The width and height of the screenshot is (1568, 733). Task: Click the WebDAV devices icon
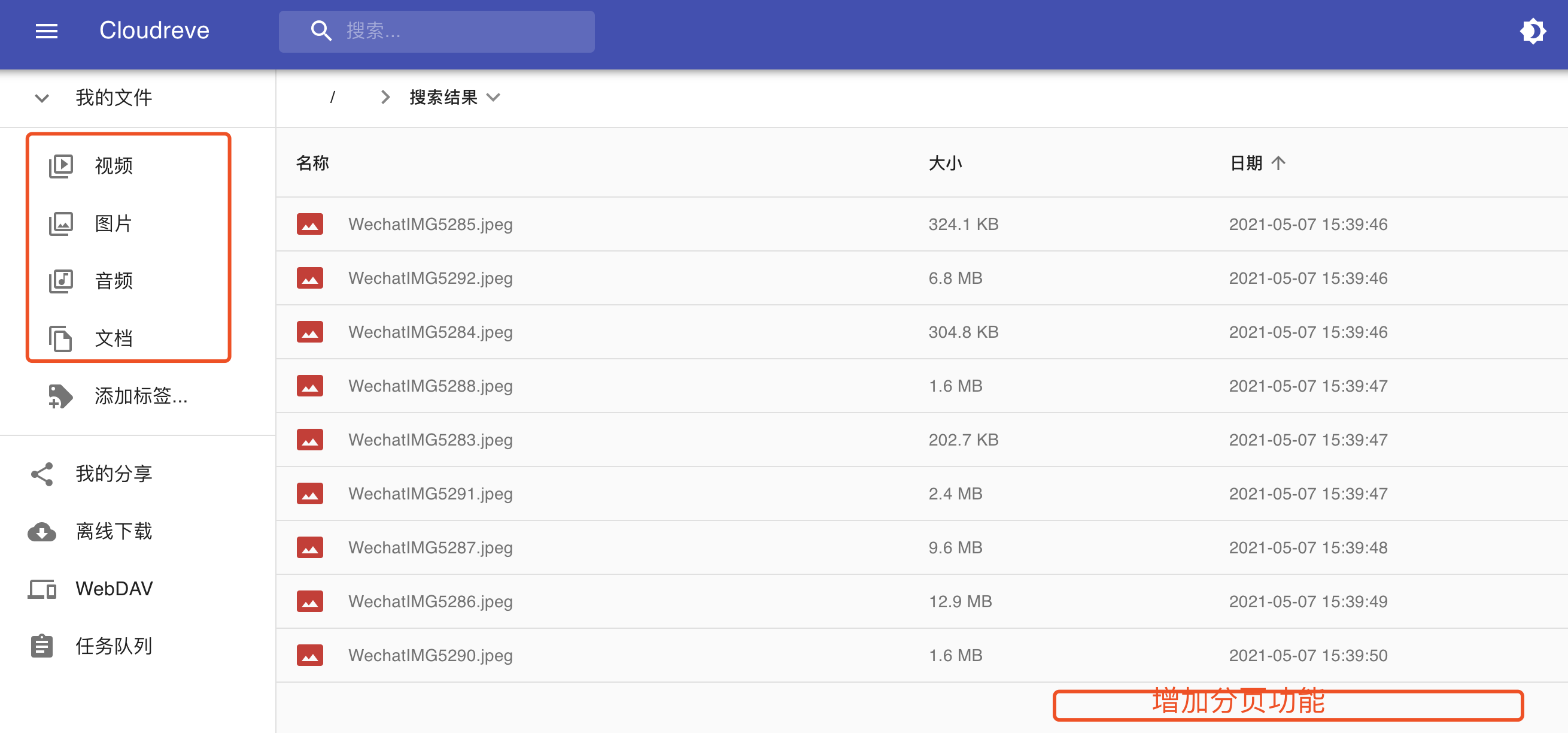(42, 589)
